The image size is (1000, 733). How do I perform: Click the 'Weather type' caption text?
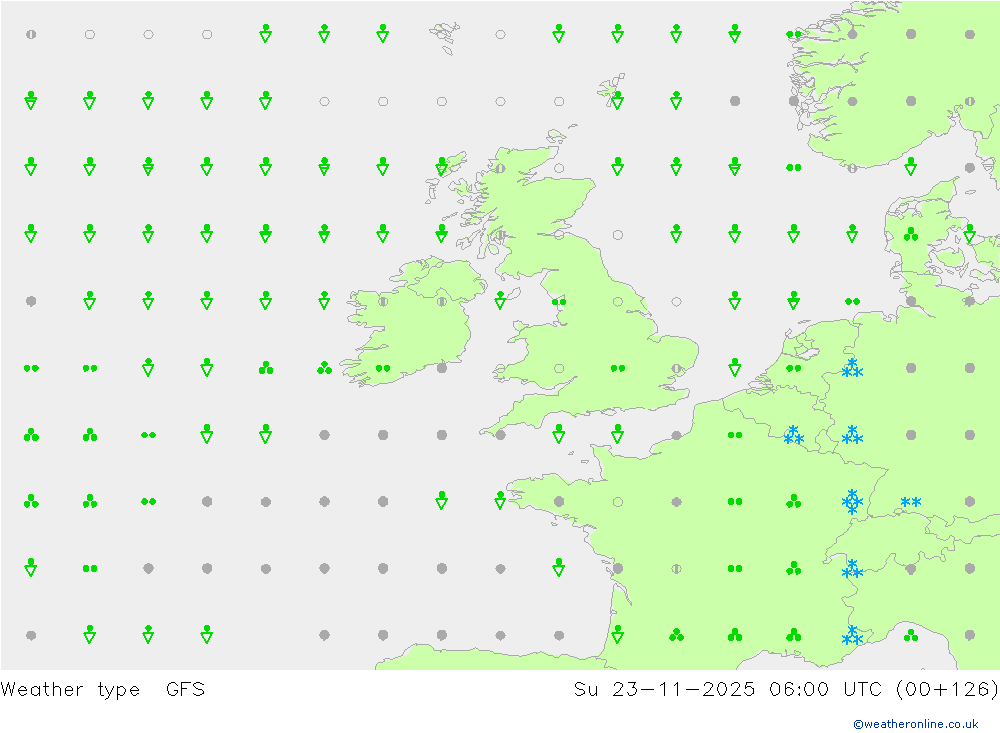tap(70, 690)
